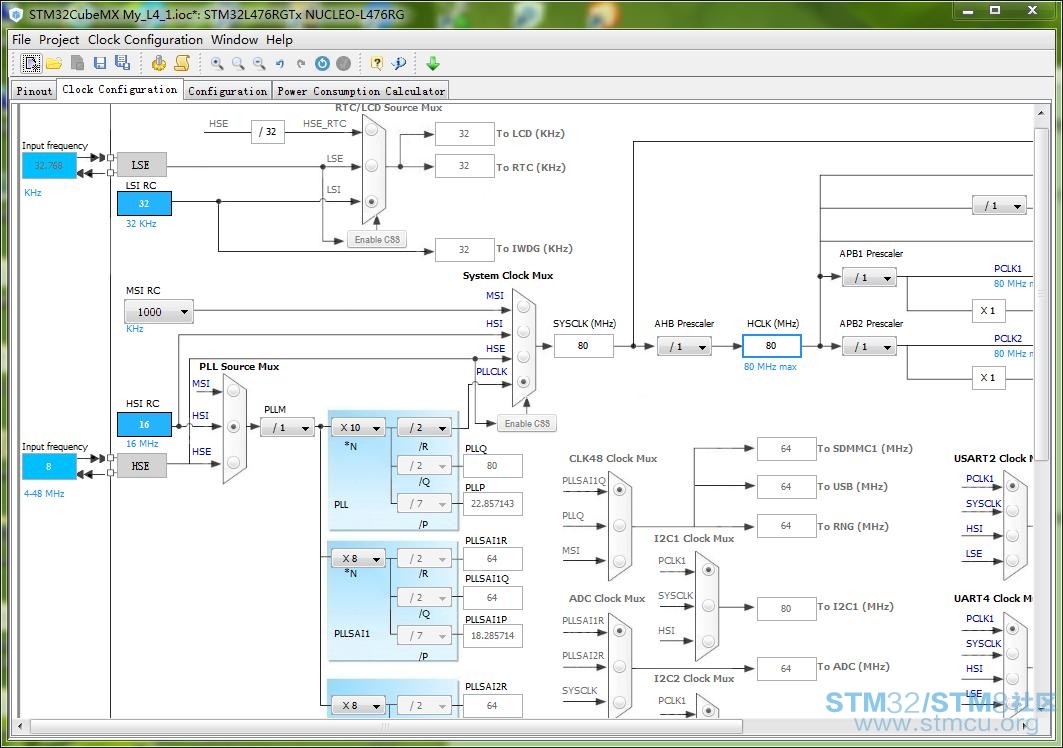Switch to the Pinout tab

[34, 90]
